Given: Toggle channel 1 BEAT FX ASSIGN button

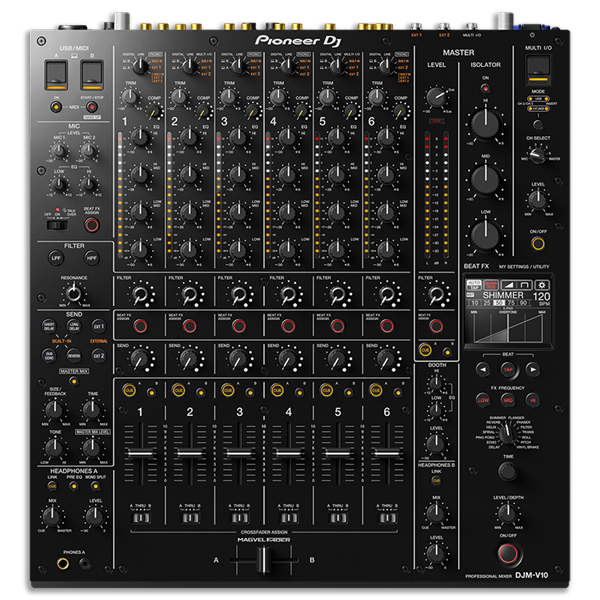Looking at the screenshot, I should click(x=140, y=326).
